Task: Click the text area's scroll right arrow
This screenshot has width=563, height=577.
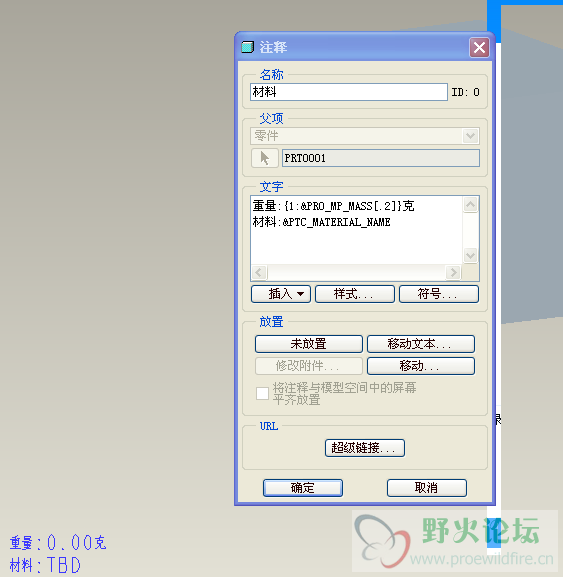Action: tap(453, 273)
